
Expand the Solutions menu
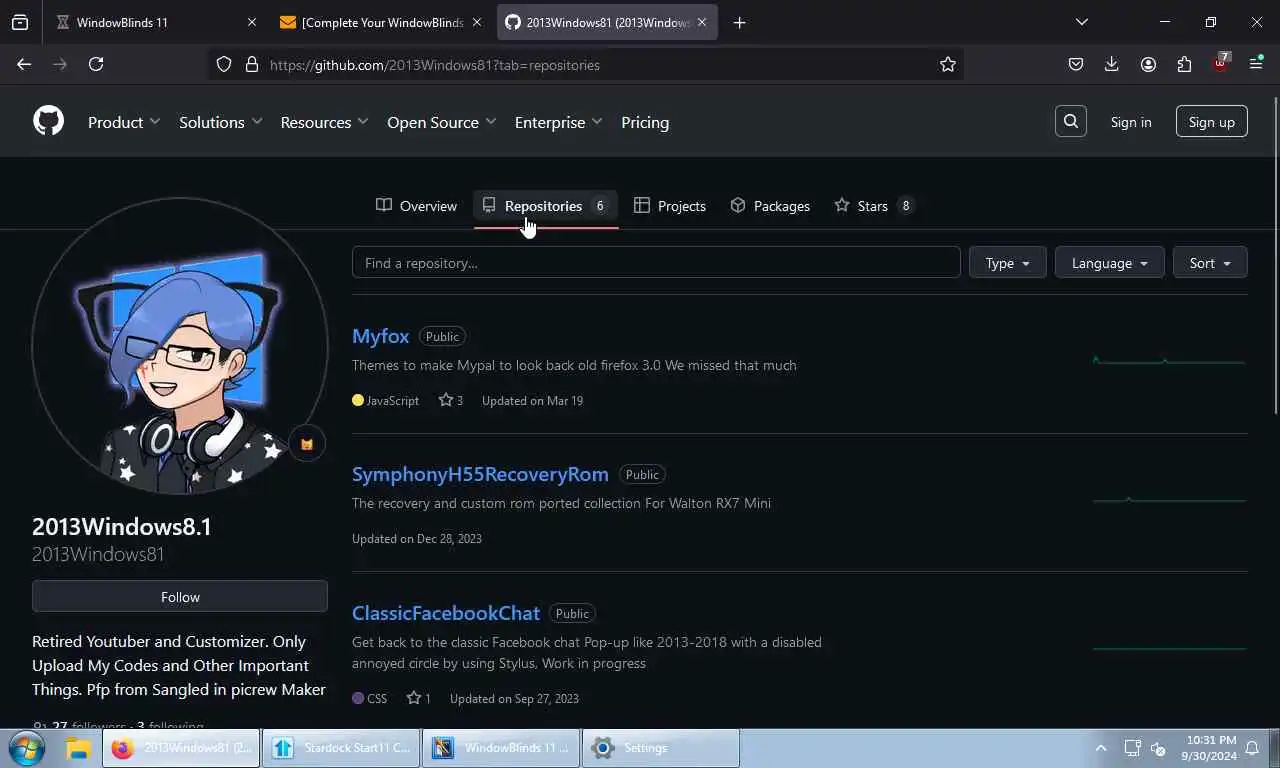(x=221, y=122)
